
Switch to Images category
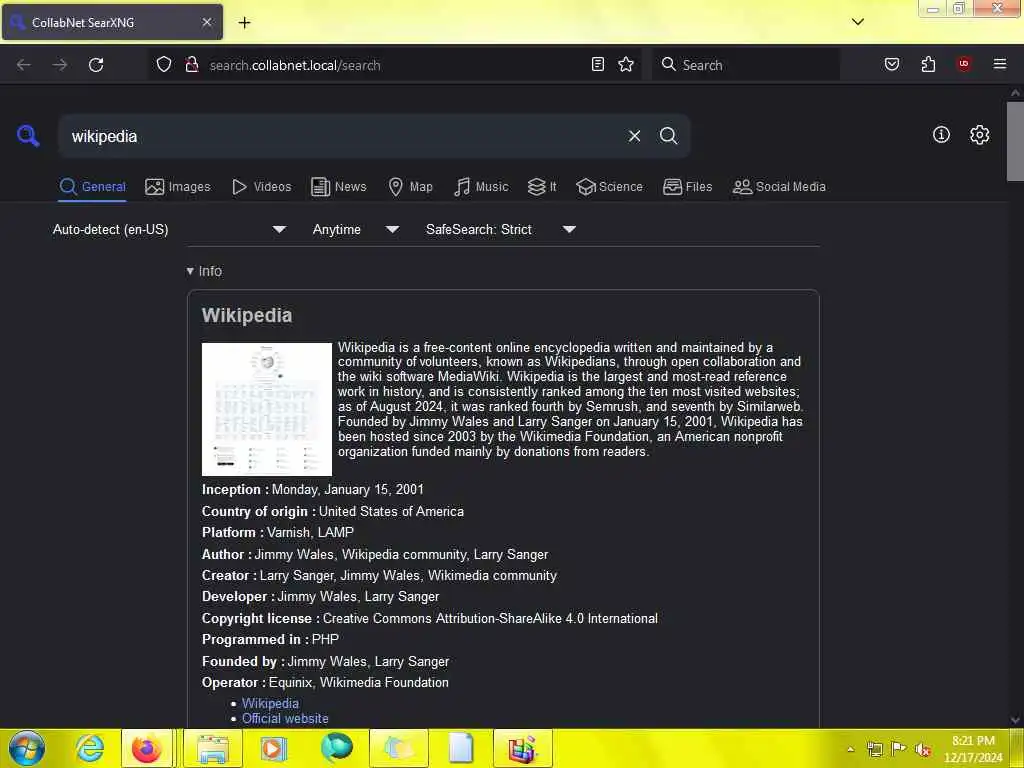(x=178, y=187)
